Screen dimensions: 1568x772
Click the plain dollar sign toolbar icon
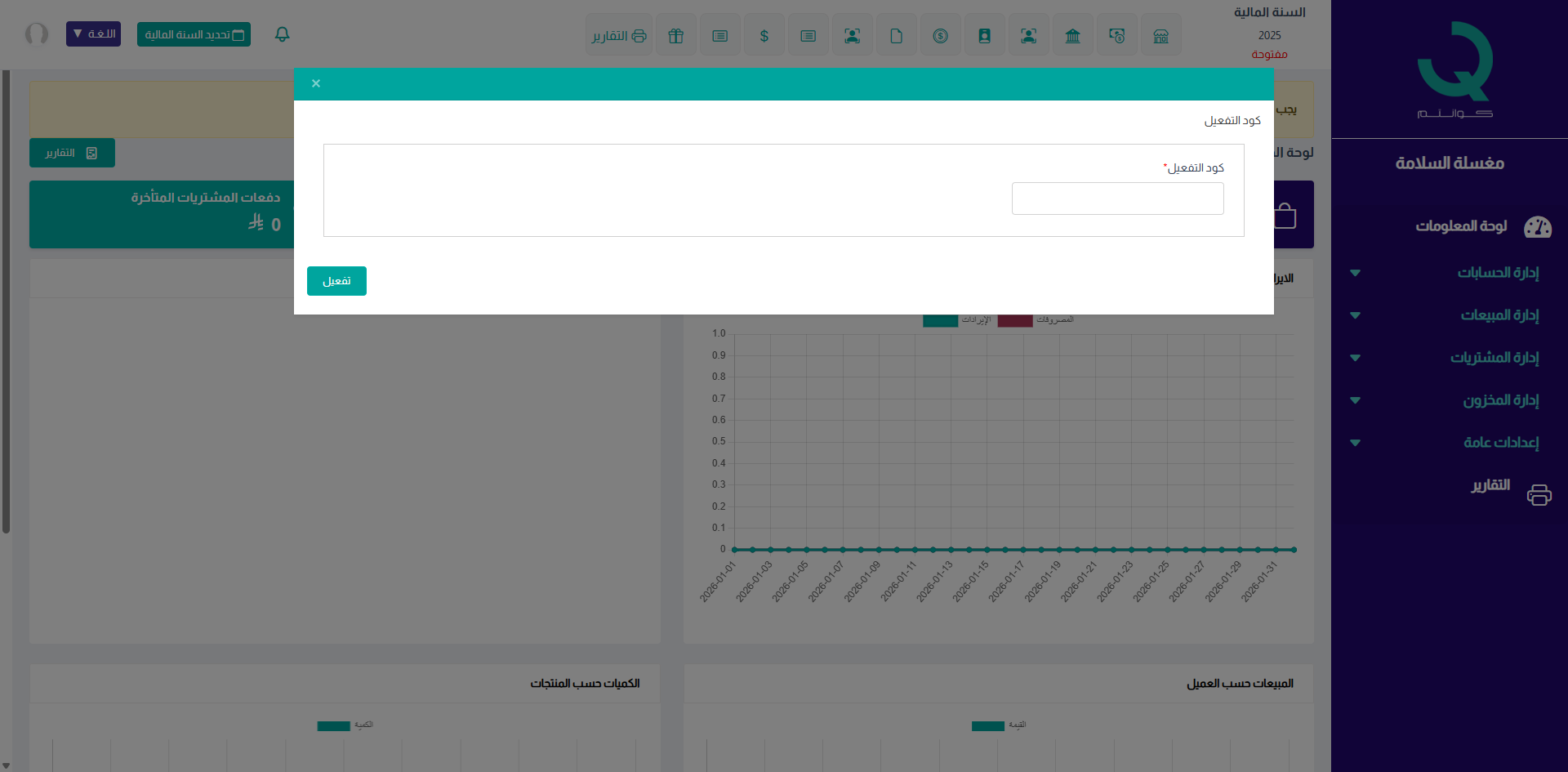tap(764, 36)
